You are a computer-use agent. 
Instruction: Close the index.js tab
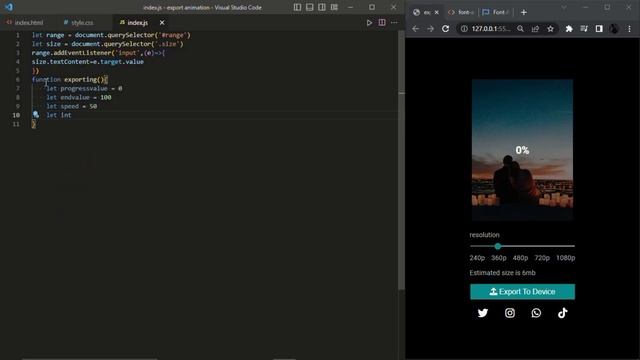click(162, 22)
